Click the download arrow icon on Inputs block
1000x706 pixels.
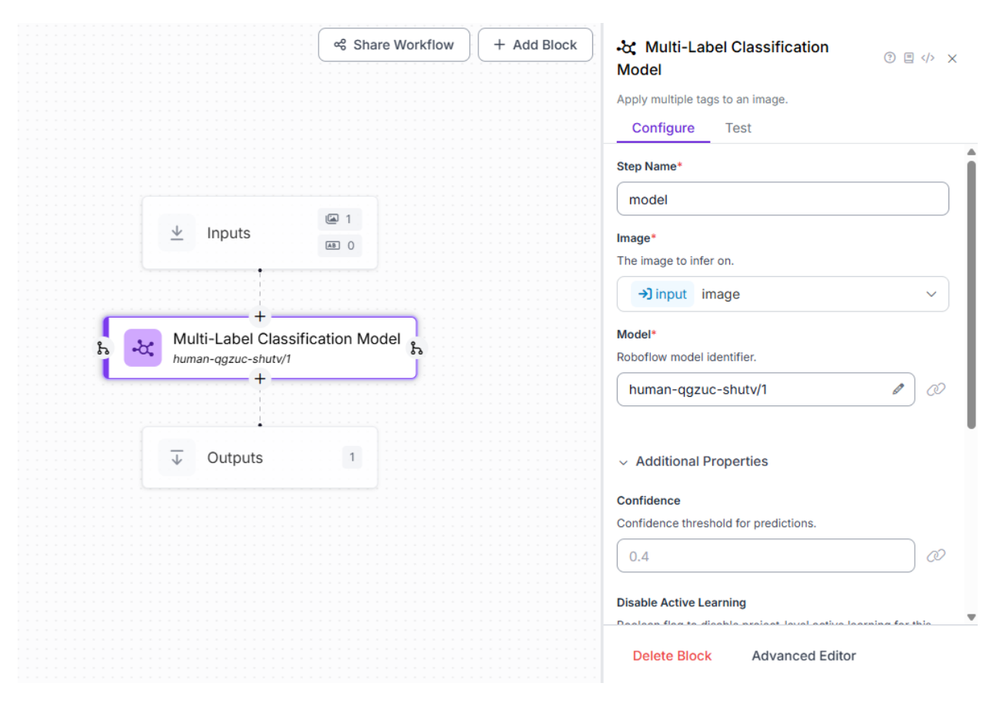tap(176, 232)
